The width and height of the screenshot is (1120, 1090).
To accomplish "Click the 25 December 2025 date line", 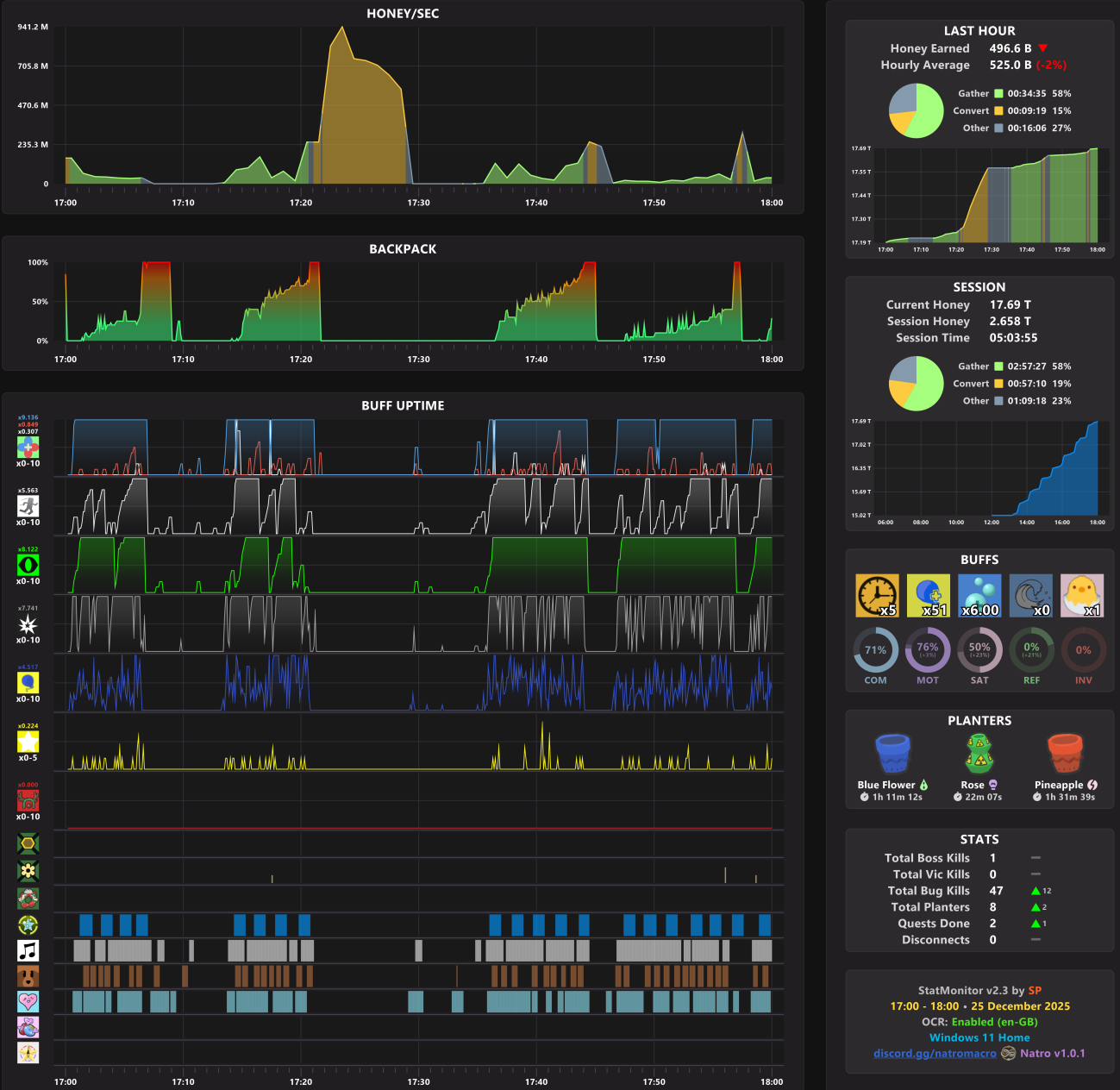I will coord(979,1006).
